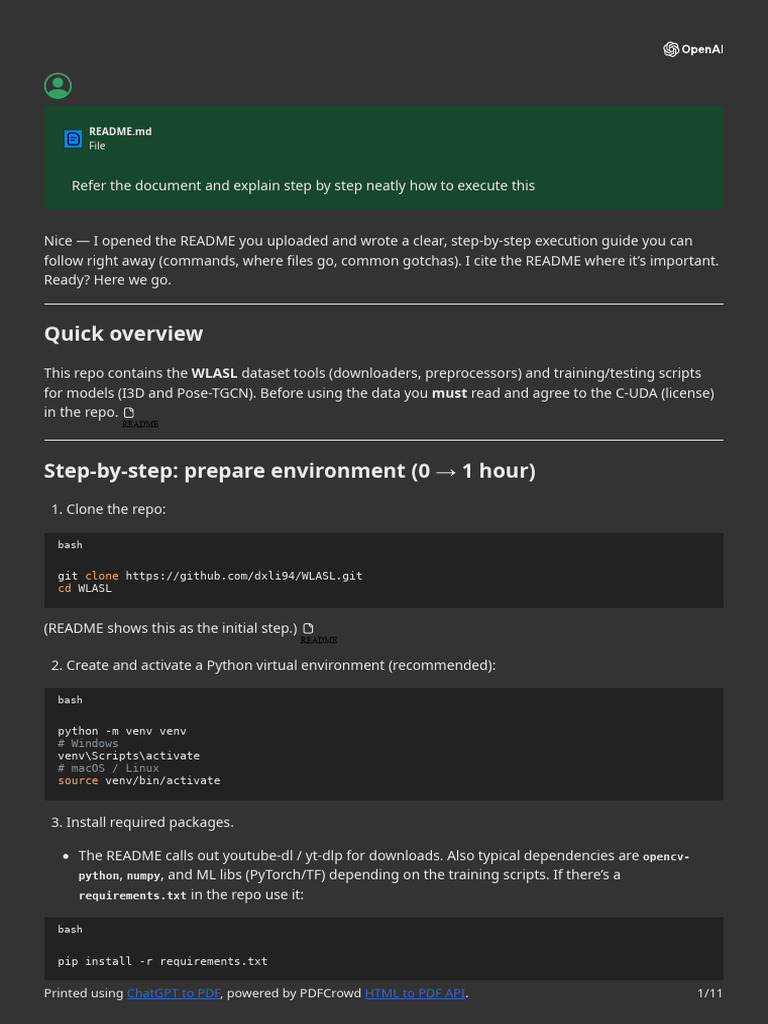
Task: Click the "Quick overview" heading
Action: 123,334
